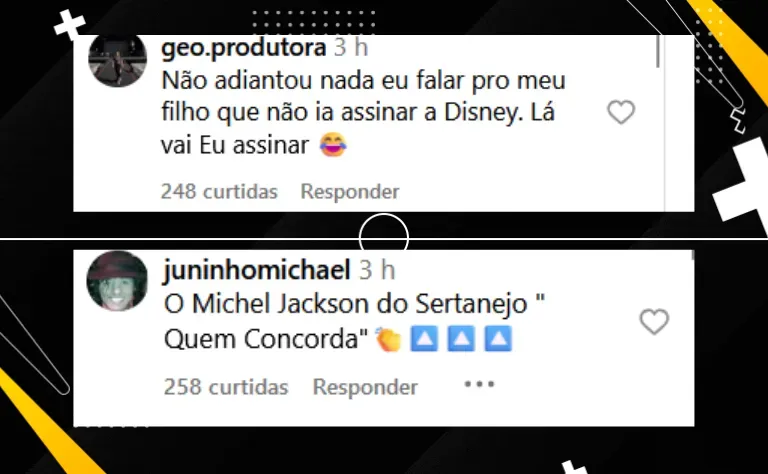
Task: View the 258 curtidas list
Action: 226,387
